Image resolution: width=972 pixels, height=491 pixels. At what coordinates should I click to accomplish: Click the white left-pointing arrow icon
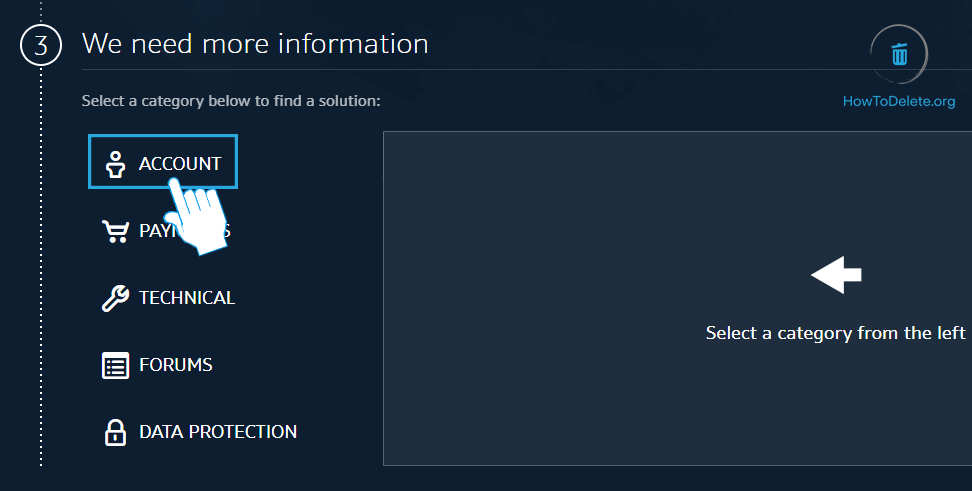click(836, 275)
